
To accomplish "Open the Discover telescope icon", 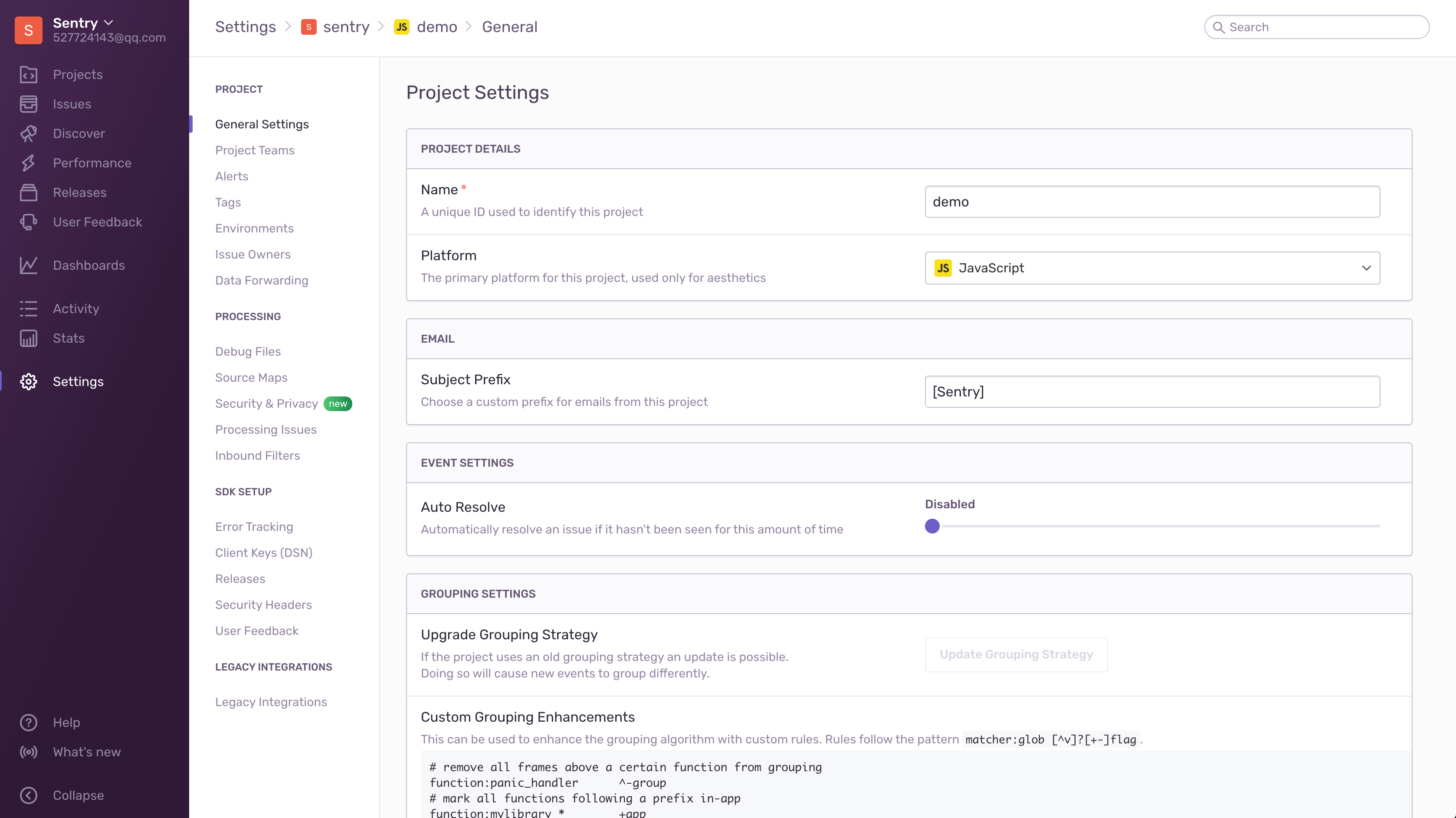I will tap(28, 133).
